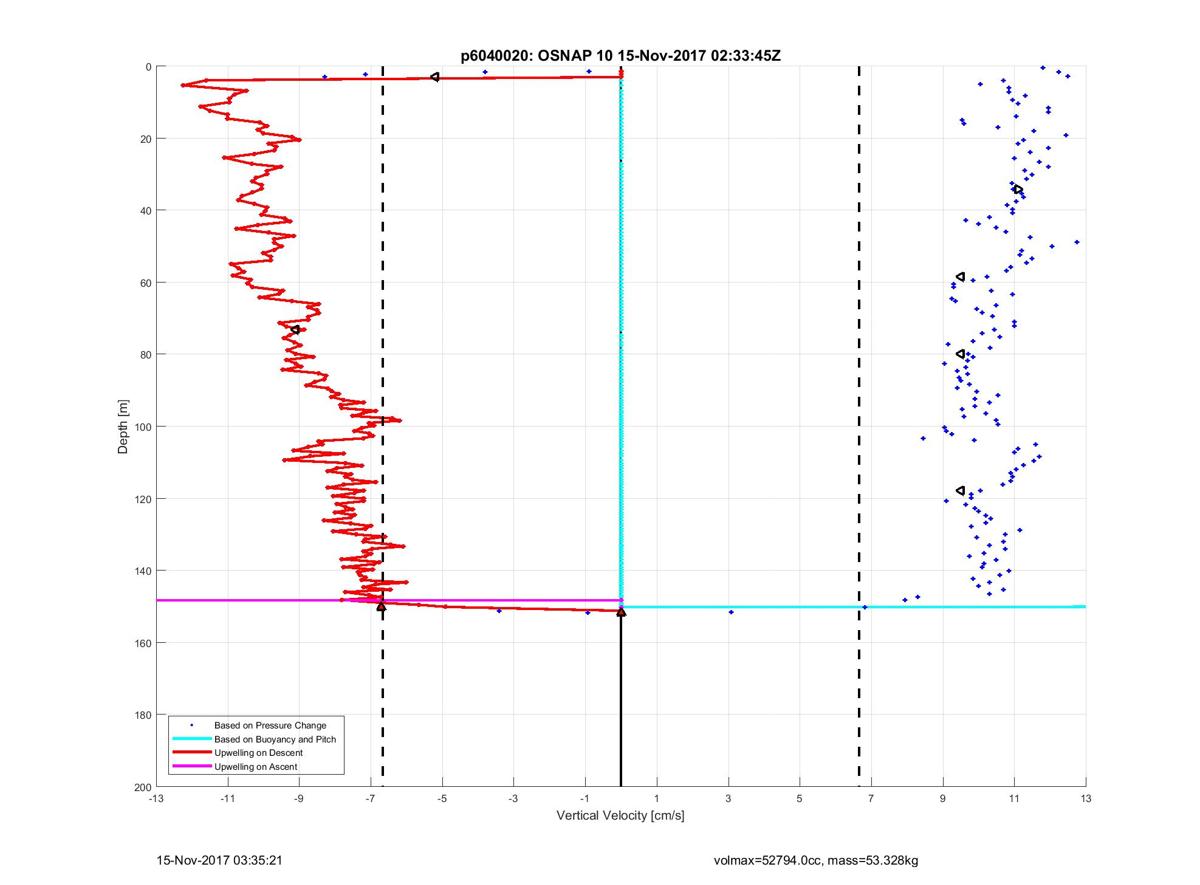Click the x-axis tick label 7
This screenshot has width=1200, height=885.
[871, 799]
